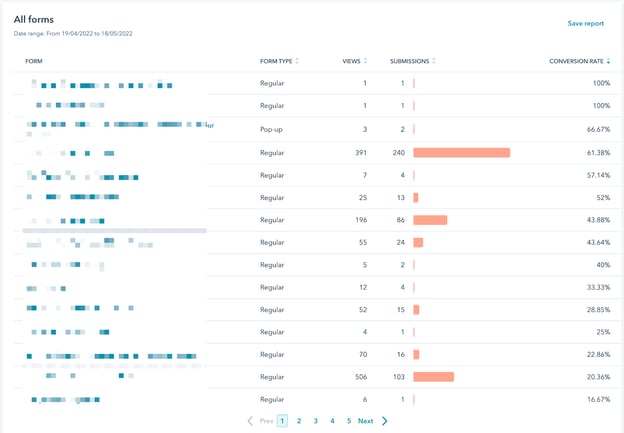Click the 61.38% conversion rate bar
Screen dimensions: 624x433
461,153
